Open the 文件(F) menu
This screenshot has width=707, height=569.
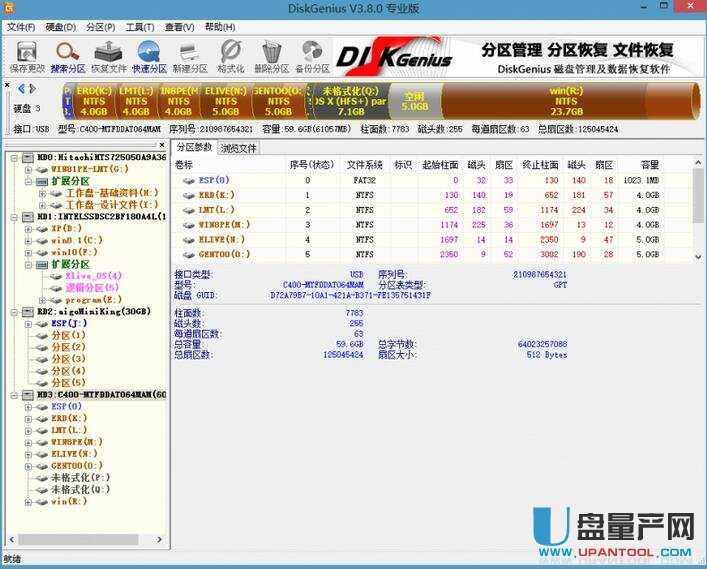click(x=20, y=27)
